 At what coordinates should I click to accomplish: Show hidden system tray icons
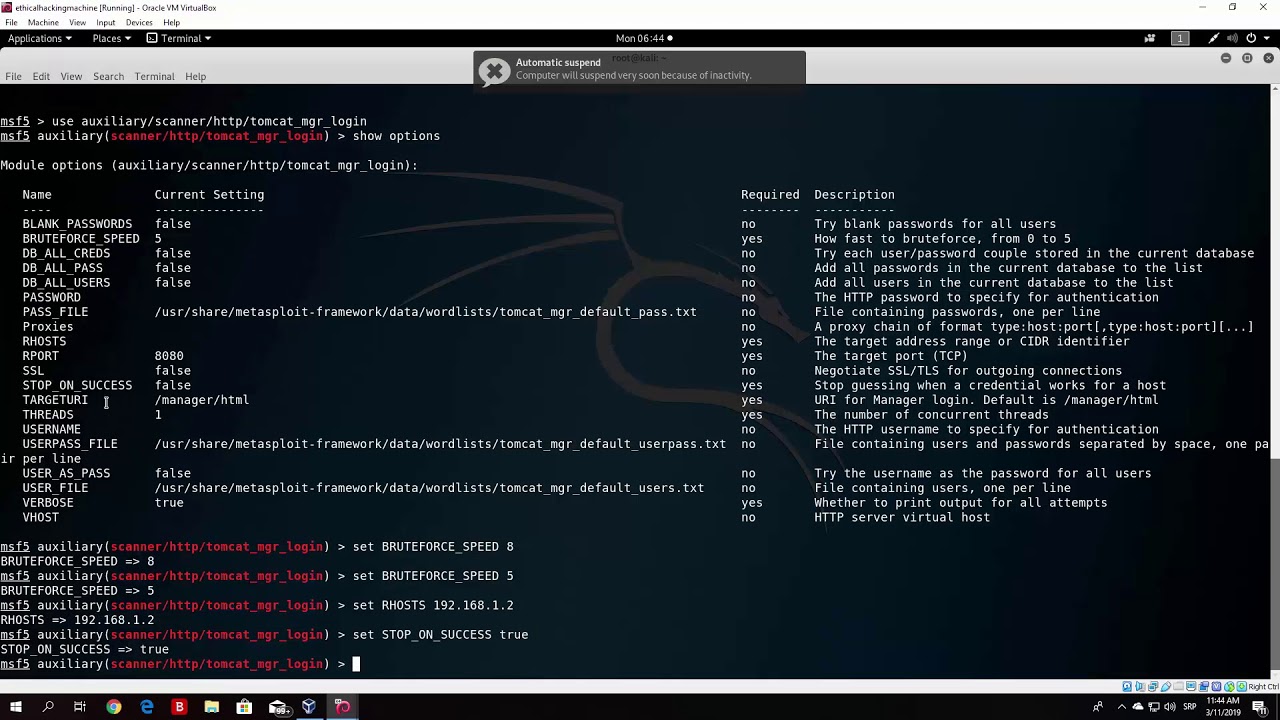click(x=1122, y=707)
